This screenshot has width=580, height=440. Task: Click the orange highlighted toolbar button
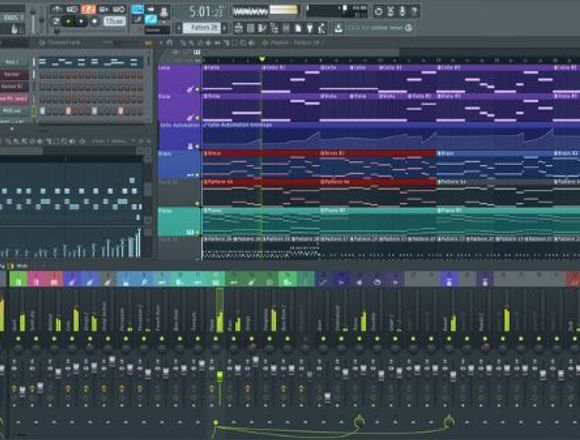click(x=88, y=9)
